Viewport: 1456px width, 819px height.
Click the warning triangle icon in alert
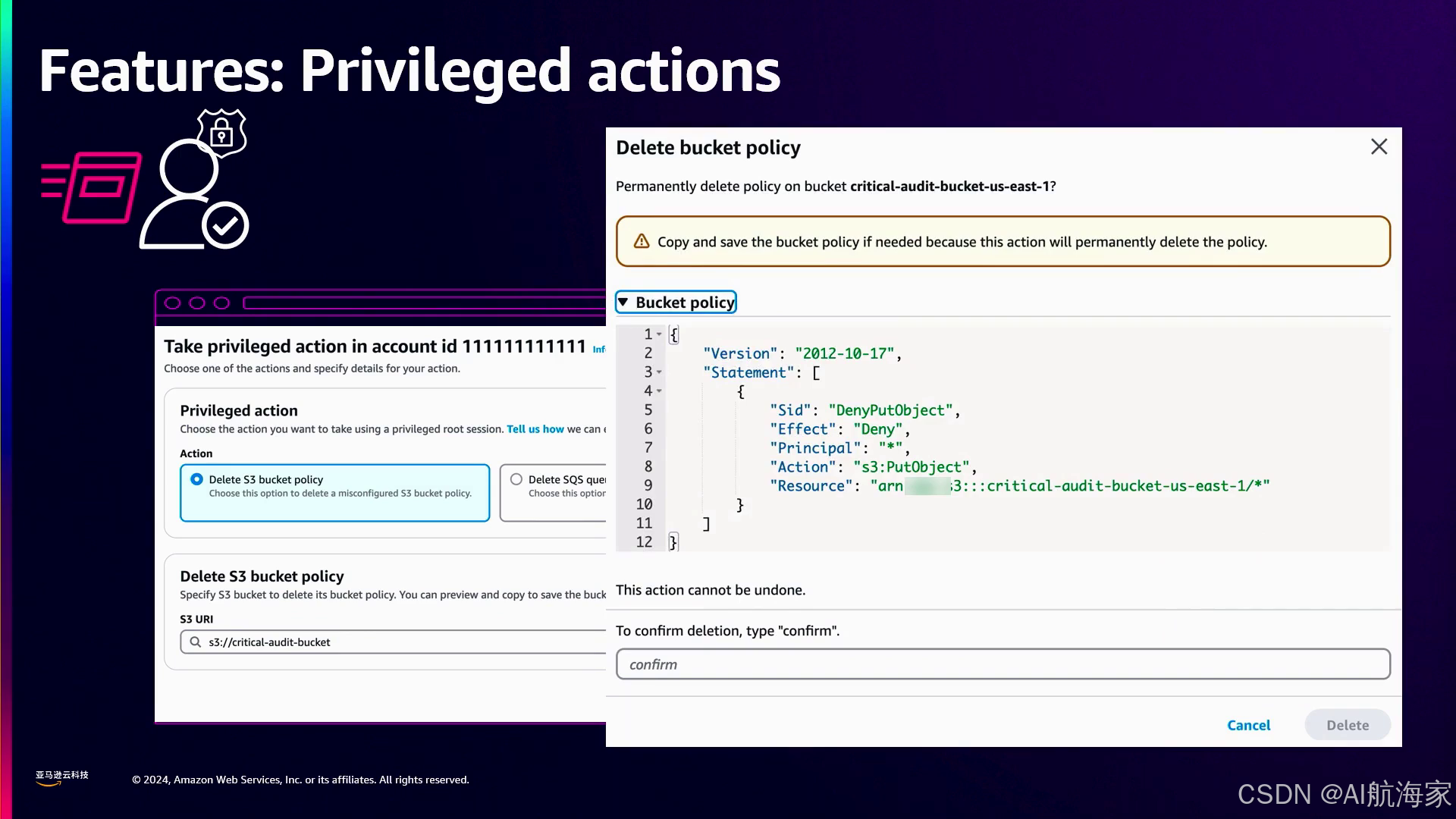tap(642, 241)
